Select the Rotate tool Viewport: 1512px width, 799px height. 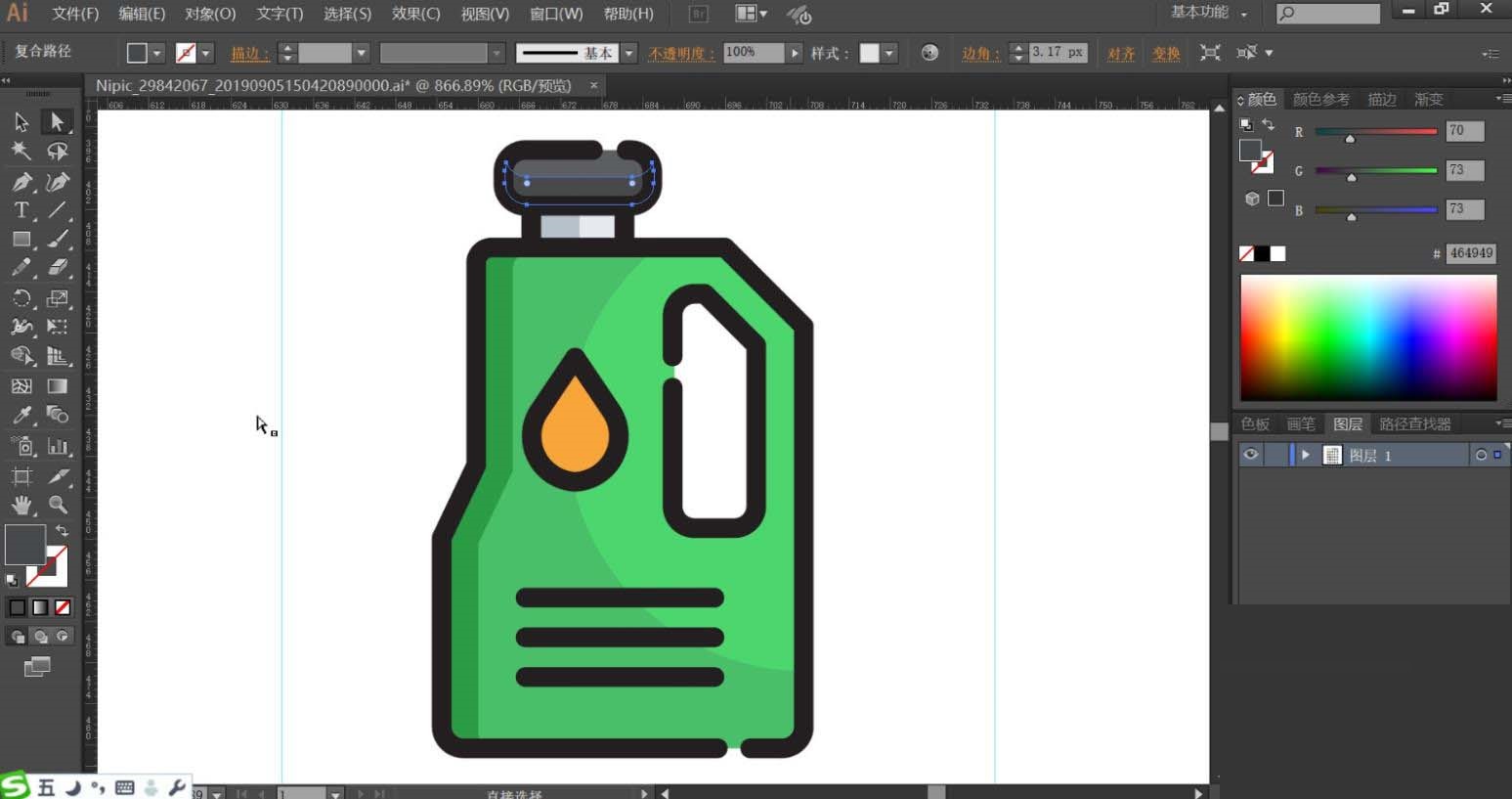point(21,298)
